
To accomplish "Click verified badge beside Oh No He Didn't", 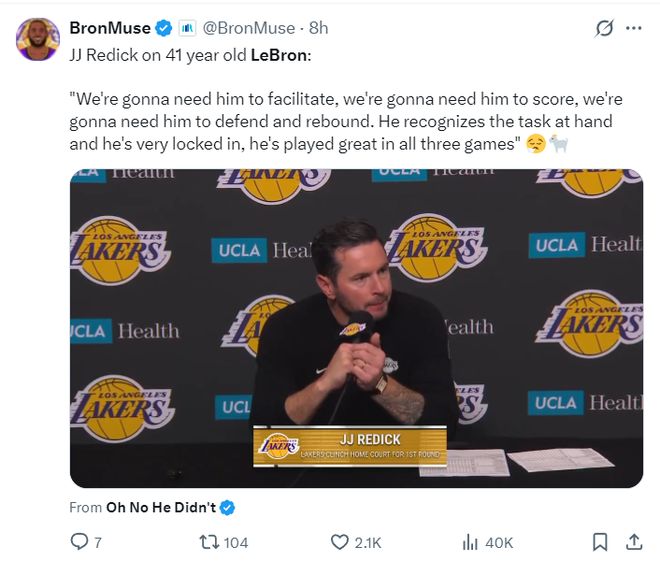I will [x=227, y=507].
